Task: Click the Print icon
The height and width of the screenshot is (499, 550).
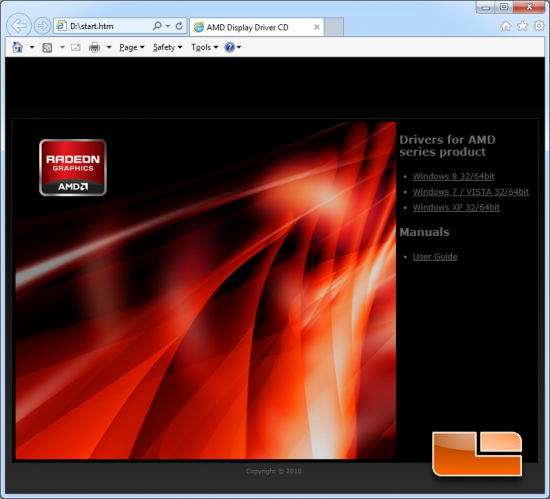Action: click(x=94, y=47)
